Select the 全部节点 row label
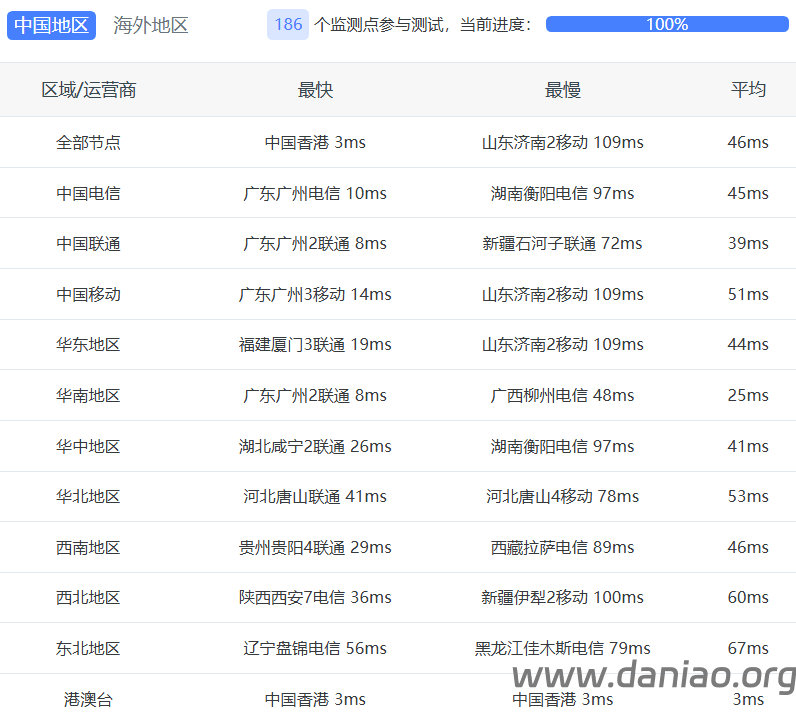 [88, 142]
